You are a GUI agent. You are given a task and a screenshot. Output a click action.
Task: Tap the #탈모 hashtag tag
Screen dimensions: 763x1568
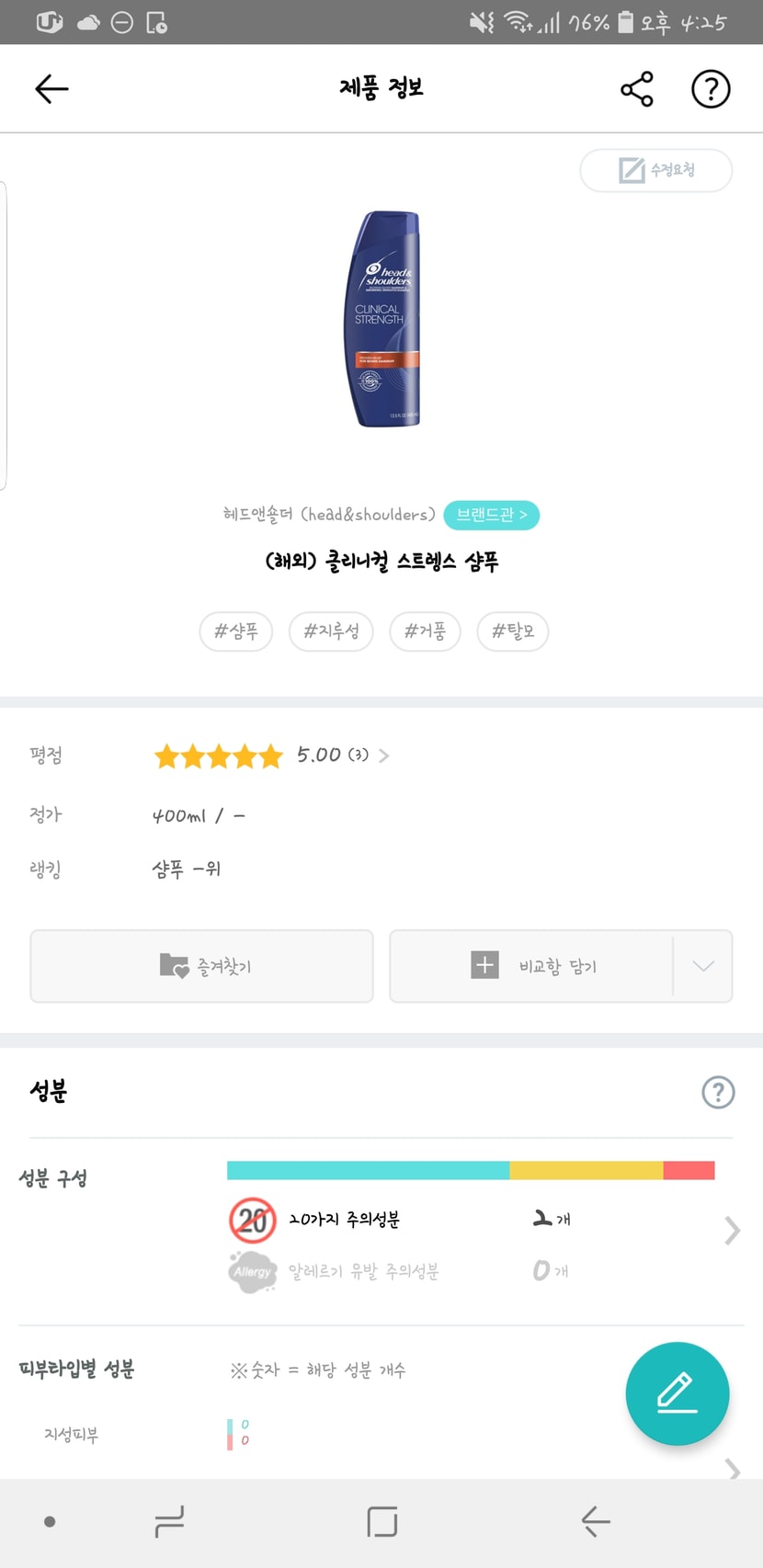coord(513,631)
